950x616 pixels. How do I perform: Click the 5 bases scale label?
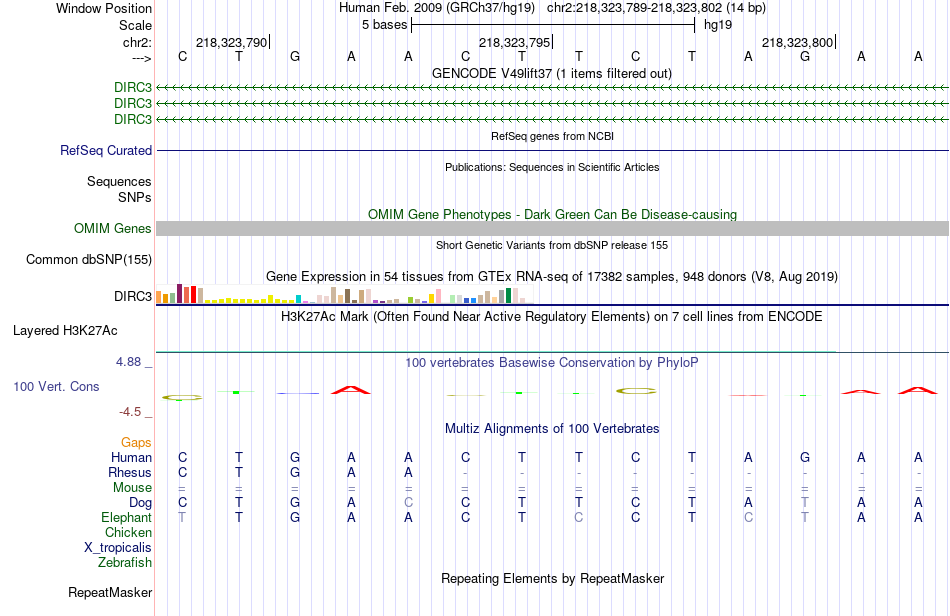coord(384,25)
